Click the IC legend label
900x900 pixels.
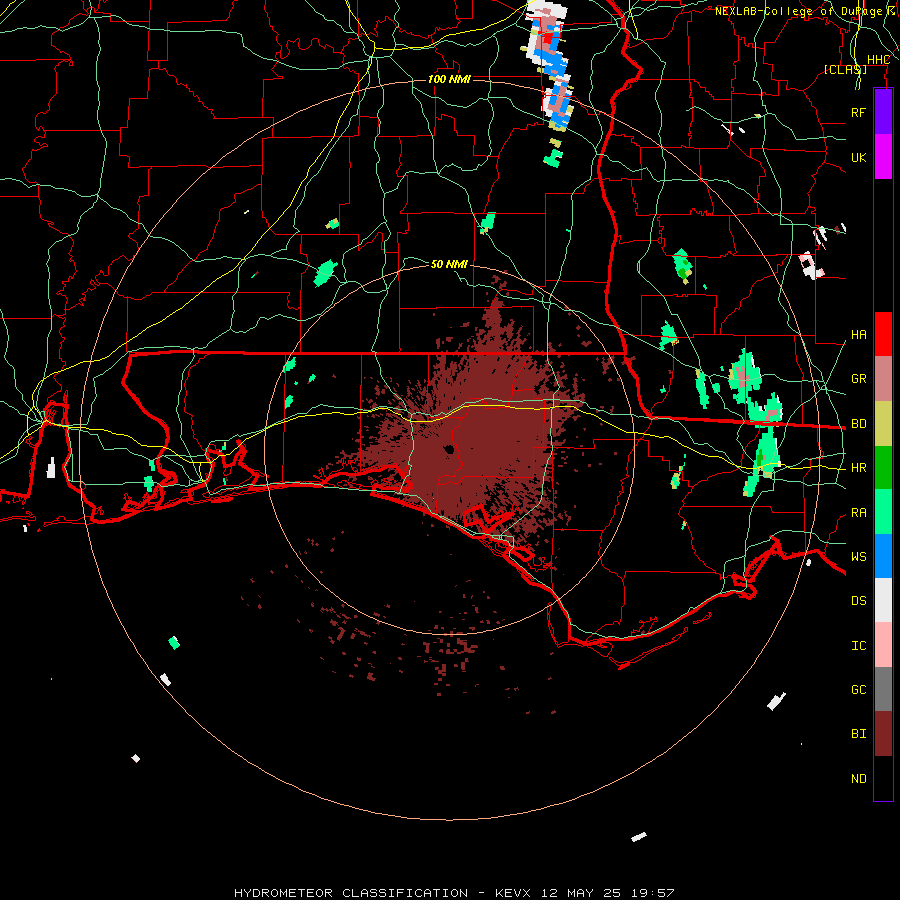pos(858,646)
